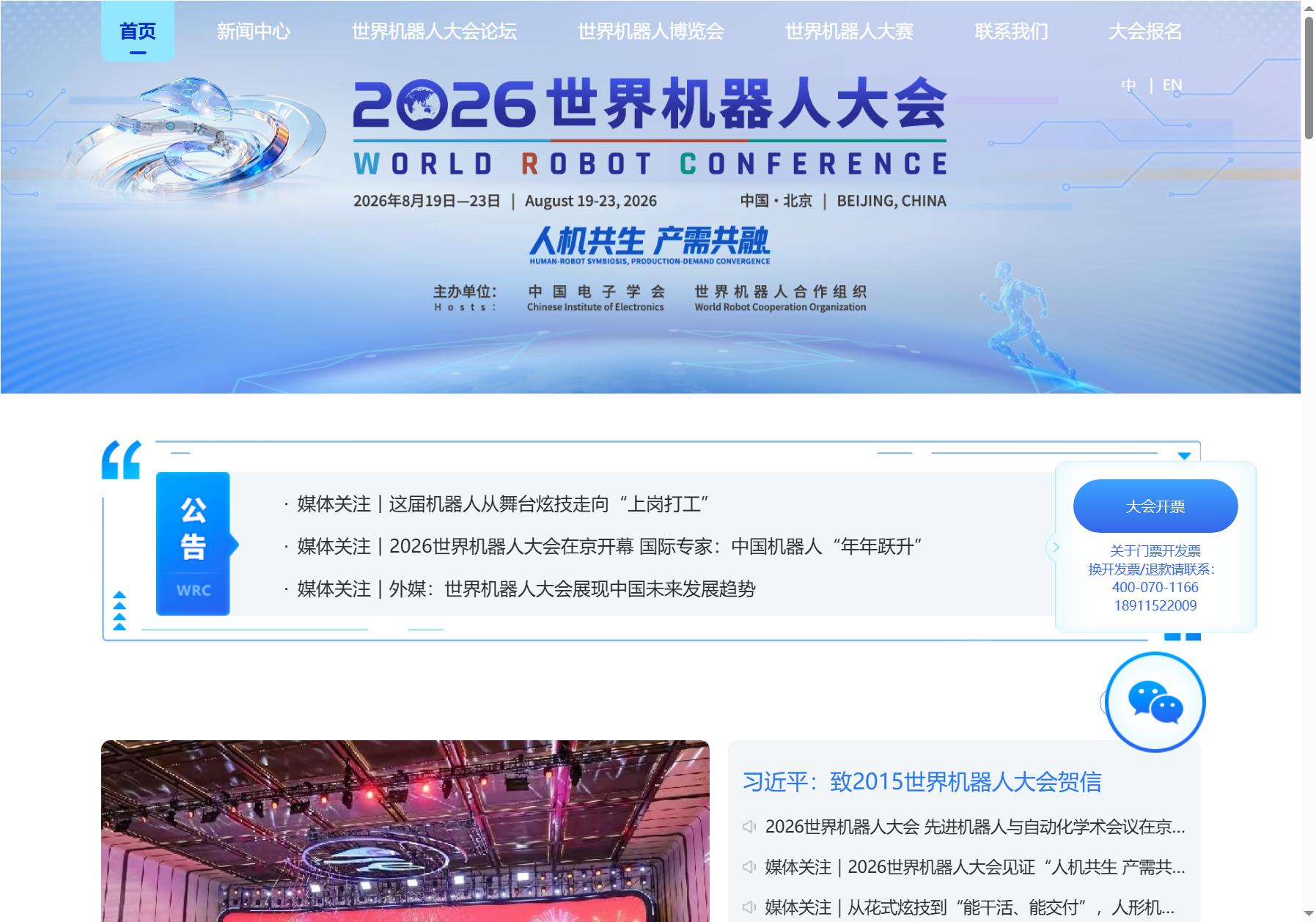This screenshot has height=922, width=1316.
Task: Click speaker icon beside 先进机器人与自动化学术会议 news
Action: (749, 827)
